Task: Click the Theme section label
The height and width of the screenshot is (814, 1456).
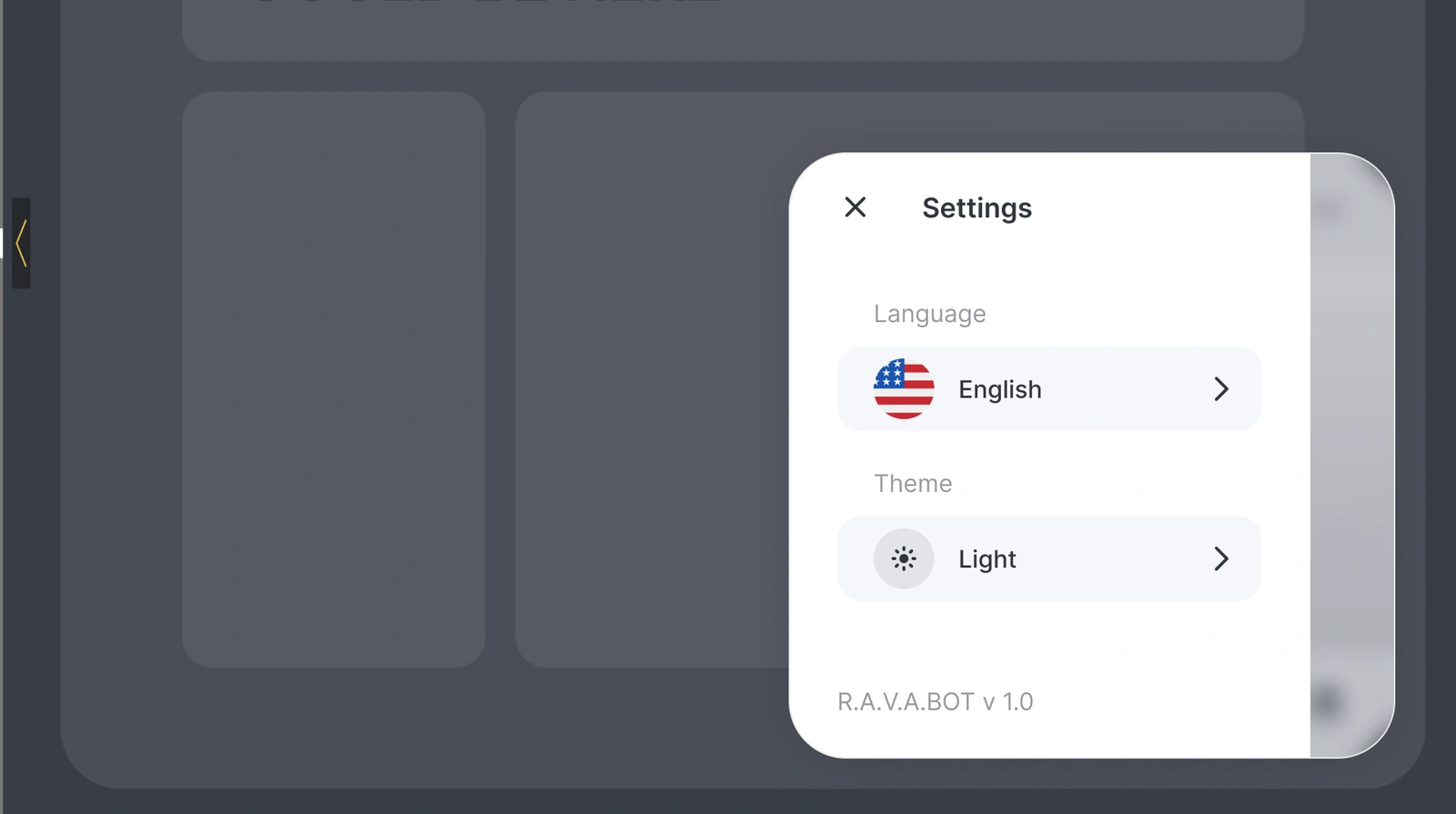Action: coord(913,483)
